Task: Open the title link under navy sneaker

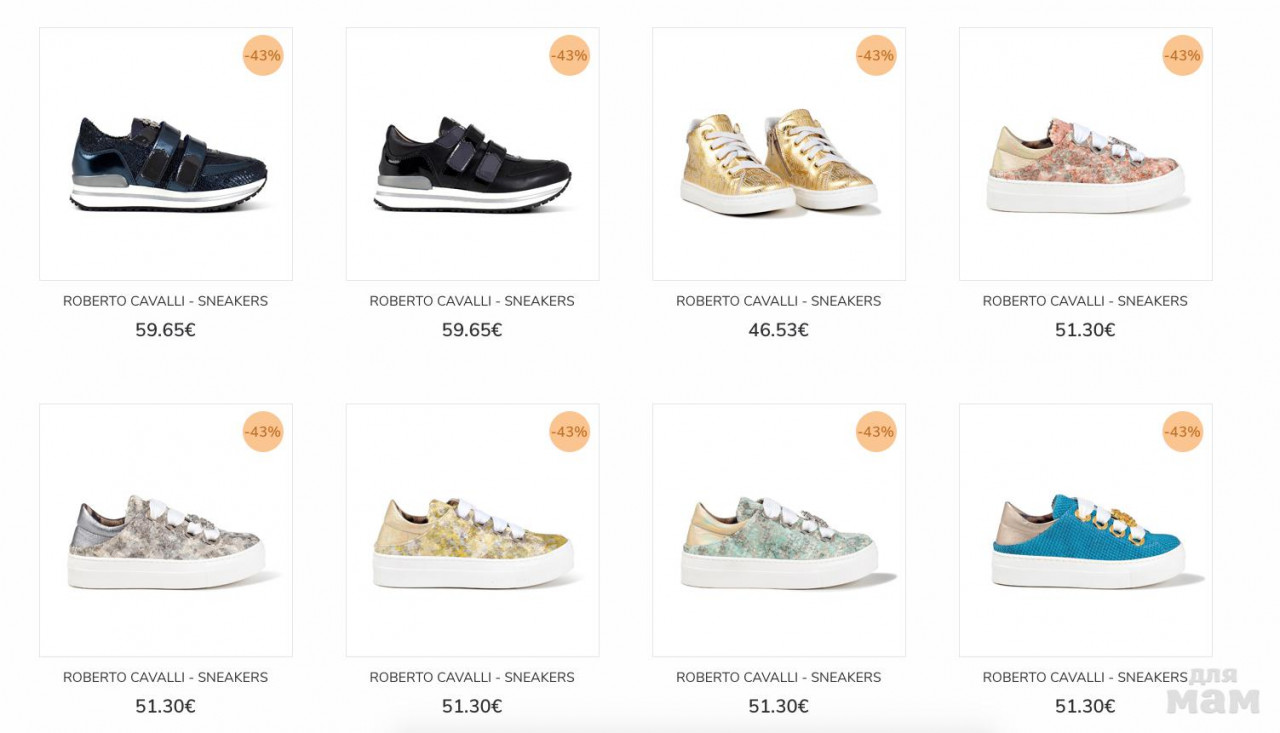Action: (165, 301)
